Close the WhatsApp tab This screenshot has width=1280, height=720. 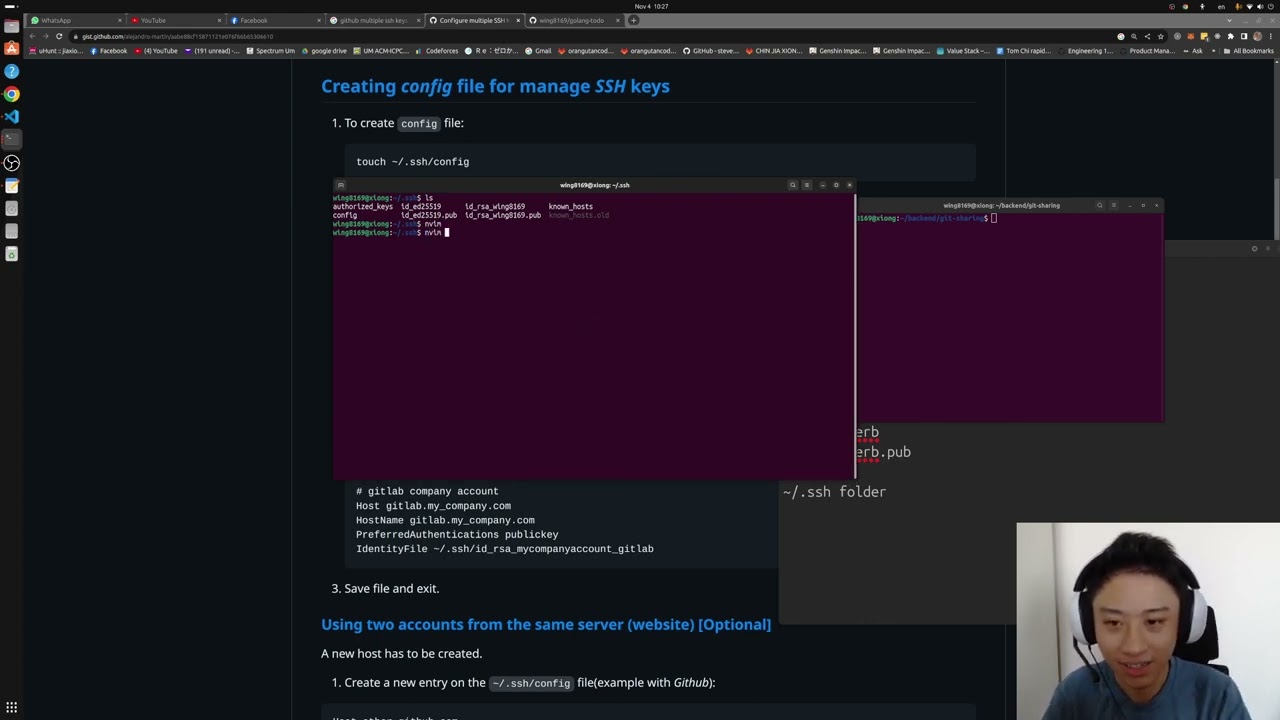pyautogui.click(x=120, y=20)
